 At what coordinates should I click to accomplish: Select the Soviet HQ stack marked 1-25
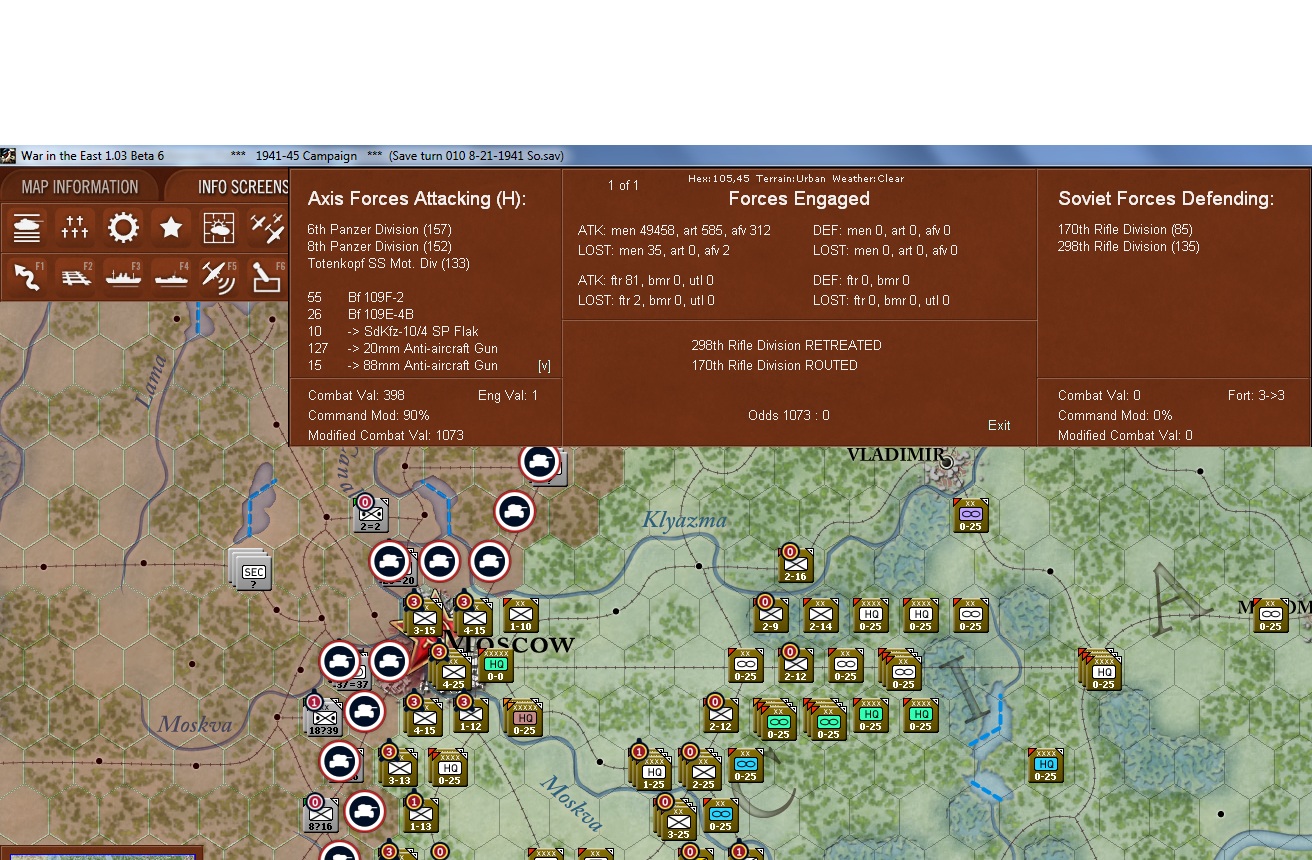coord(654,770)
